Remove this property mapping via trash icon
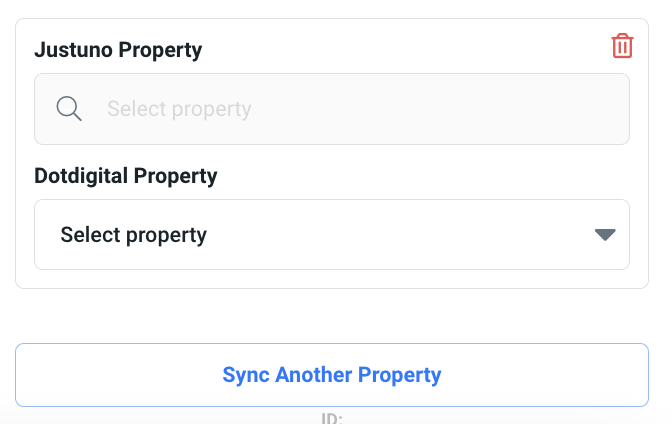672x424 pixels. tap(622, 46)
